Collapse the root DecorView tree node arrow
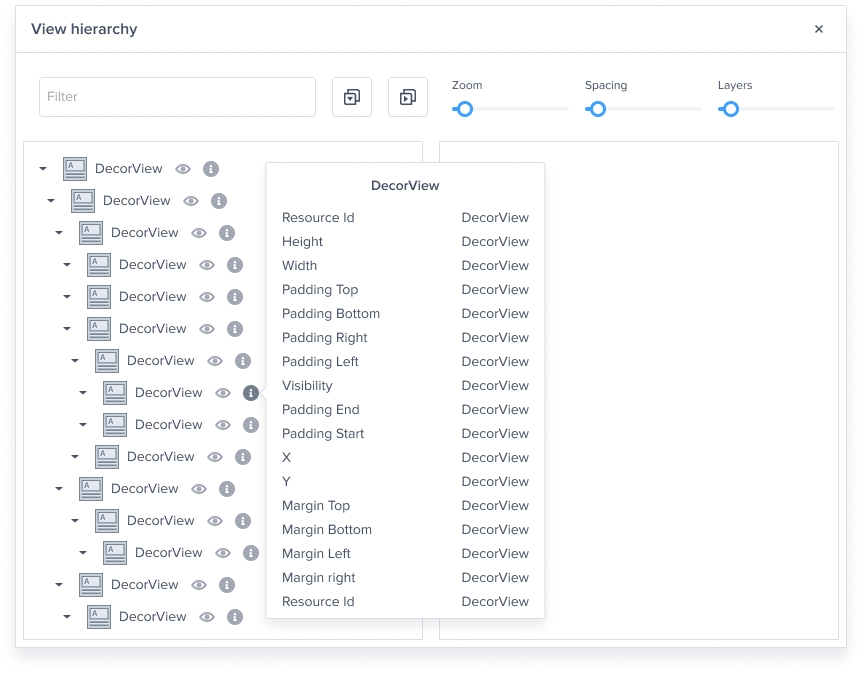The height and width of the screenshot is (673, 862). coord(43,169)
